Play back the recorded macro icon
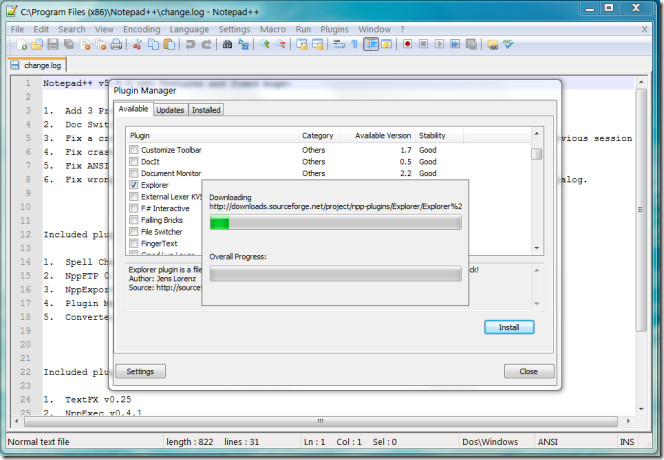This screenshot has width=664, height=460. pyautogui.click(x=439, y=44)
